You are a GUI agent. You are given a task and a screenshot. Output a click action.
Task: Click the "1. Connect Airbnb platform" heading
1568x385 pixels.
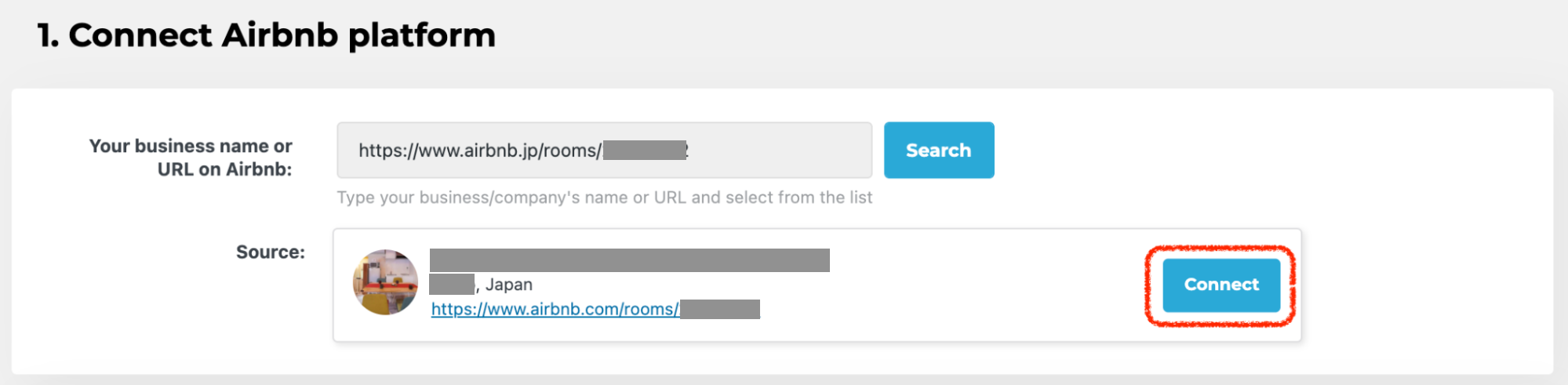tap(267, 35)
